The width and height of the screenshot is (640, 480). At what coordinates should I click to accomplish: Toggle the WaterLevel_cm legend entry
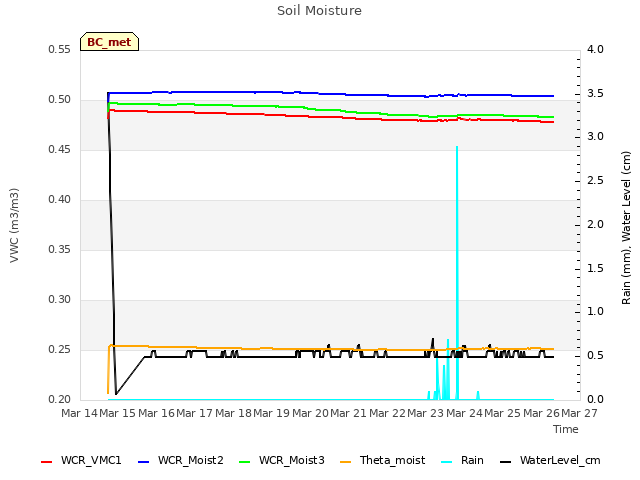point(550,460)
